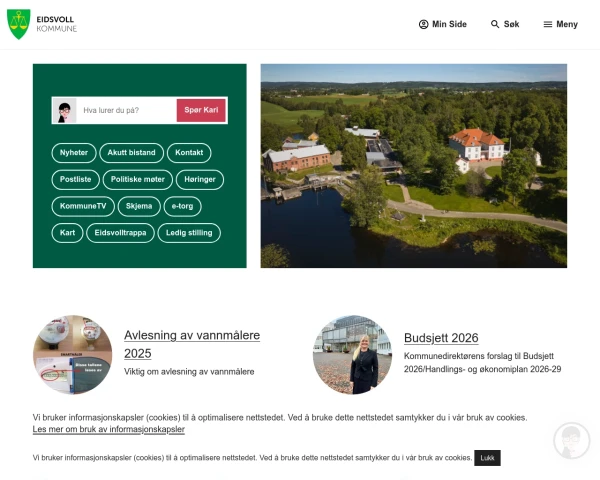Open Postliste page

(x=76, y=180)
